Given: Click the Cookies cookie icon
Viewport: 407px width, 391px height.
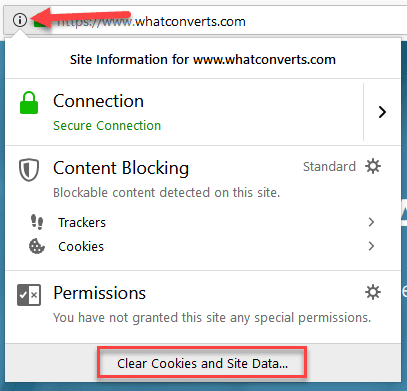Looking at the screenshot, I should tap(37, 246).
